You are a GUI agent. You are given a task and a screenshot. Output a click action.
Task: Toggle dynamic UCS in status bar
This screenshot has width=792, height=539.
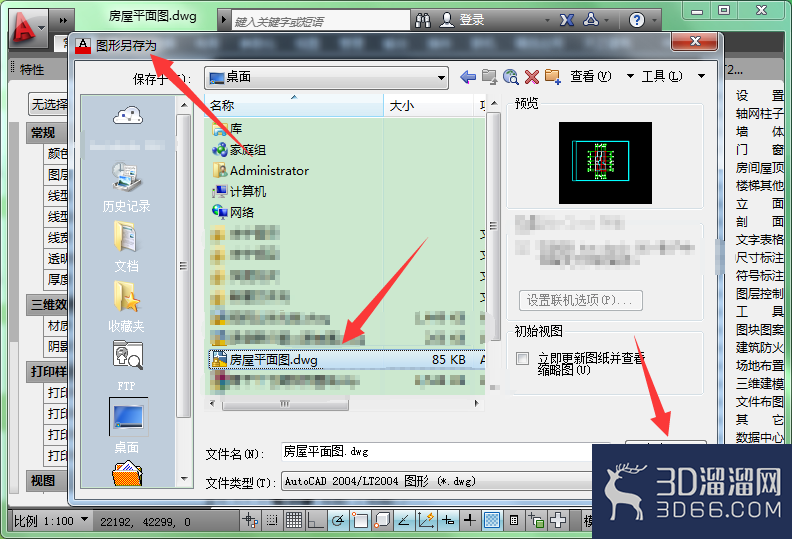click(x=426, y=520)
